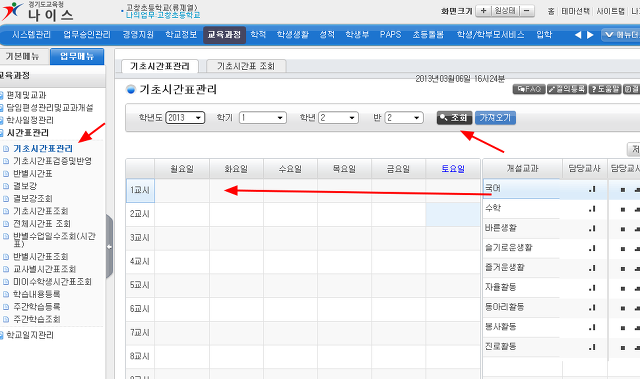The image size is (640, 379).
Task: Click the 담당교사 icon in the 수학 row
Action: click(592, 209)
